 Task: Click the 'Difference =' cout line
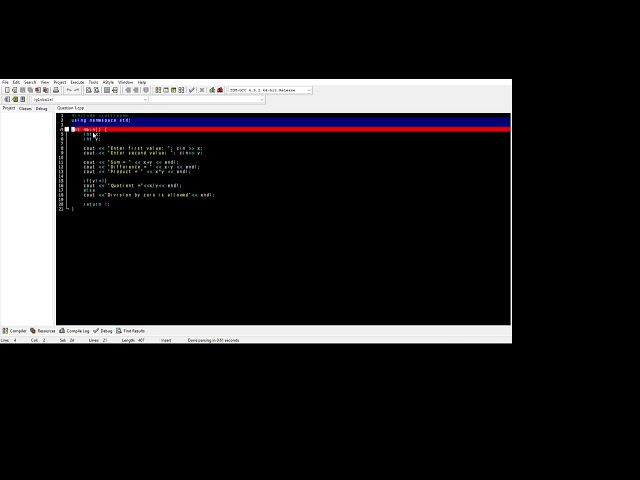[x=142, y=167]
